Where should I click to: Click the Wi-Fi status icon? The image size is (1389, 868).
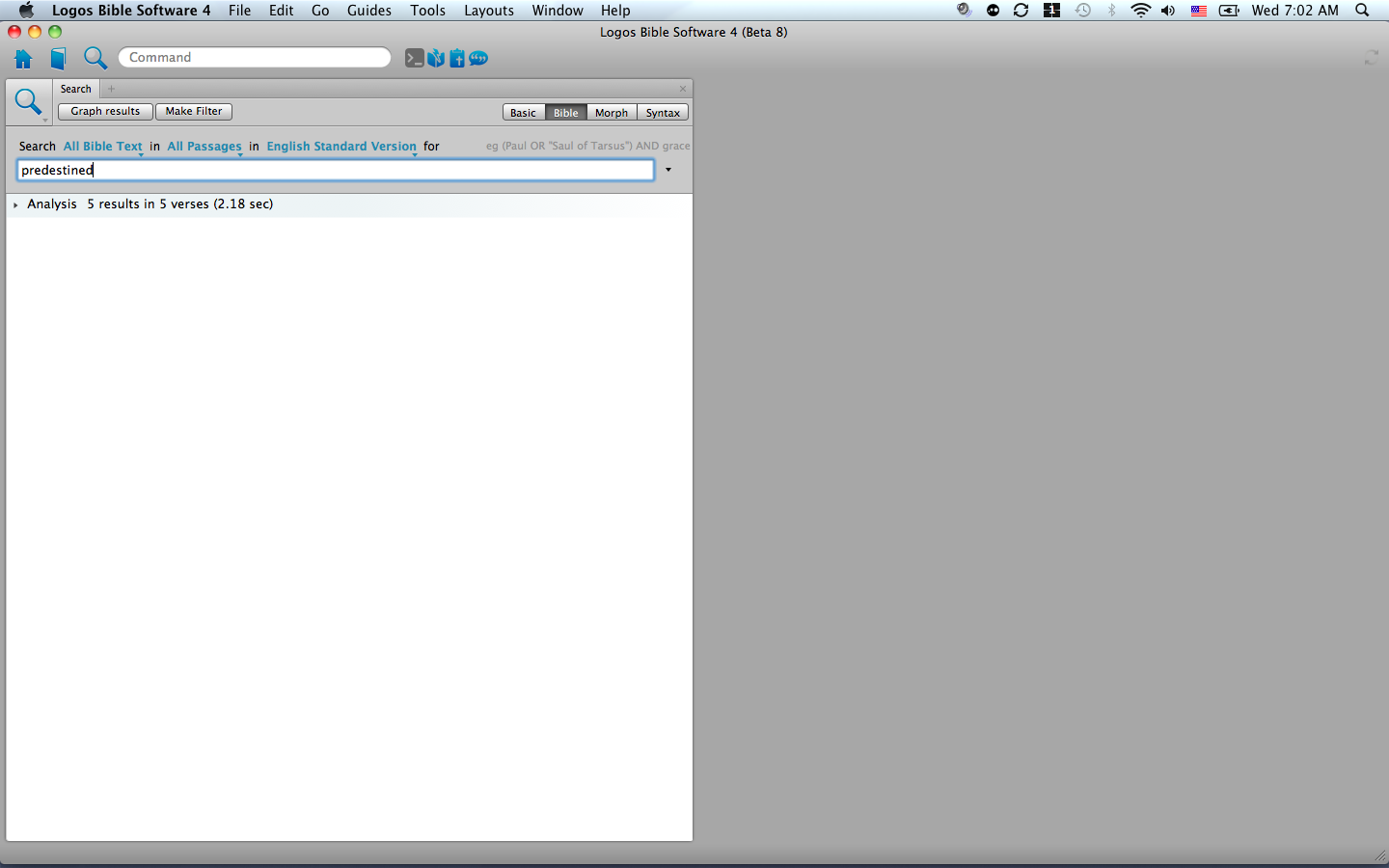pos(1141,11)
